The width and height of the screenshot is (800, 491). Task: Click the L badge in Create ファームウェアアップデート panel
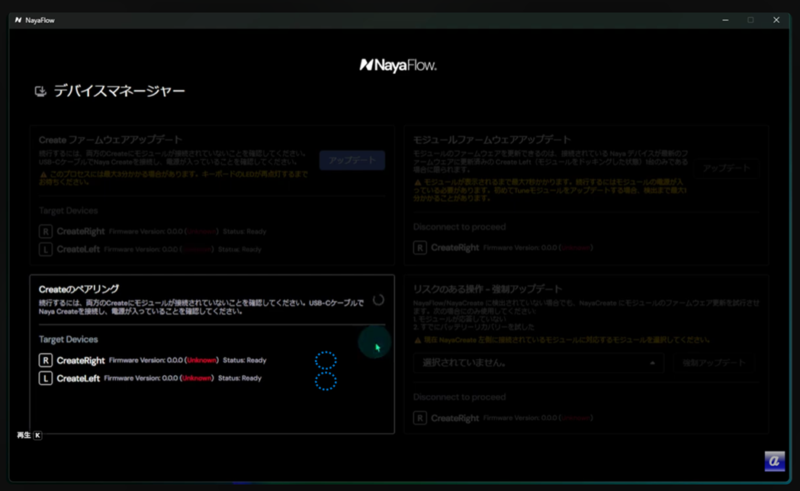click(x=45, y=250)
